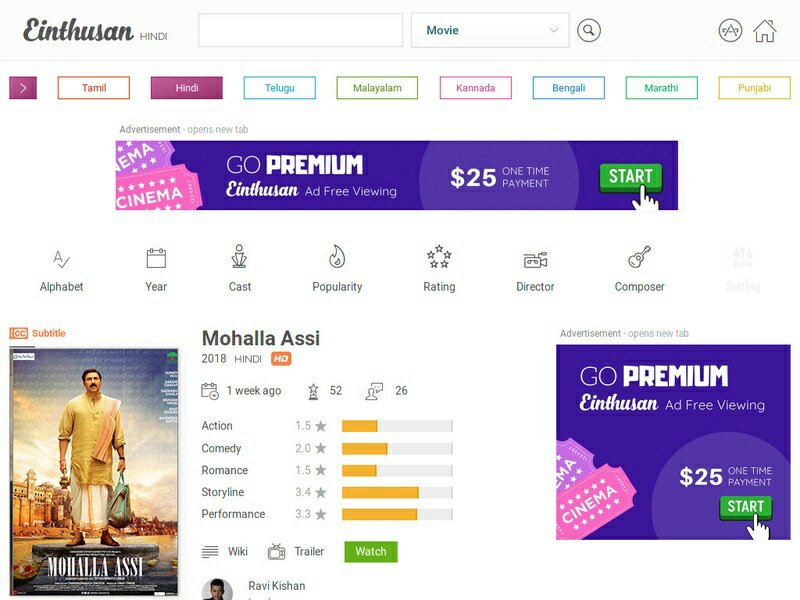Browse by Rating stars icon

click(x=439, y=257)
